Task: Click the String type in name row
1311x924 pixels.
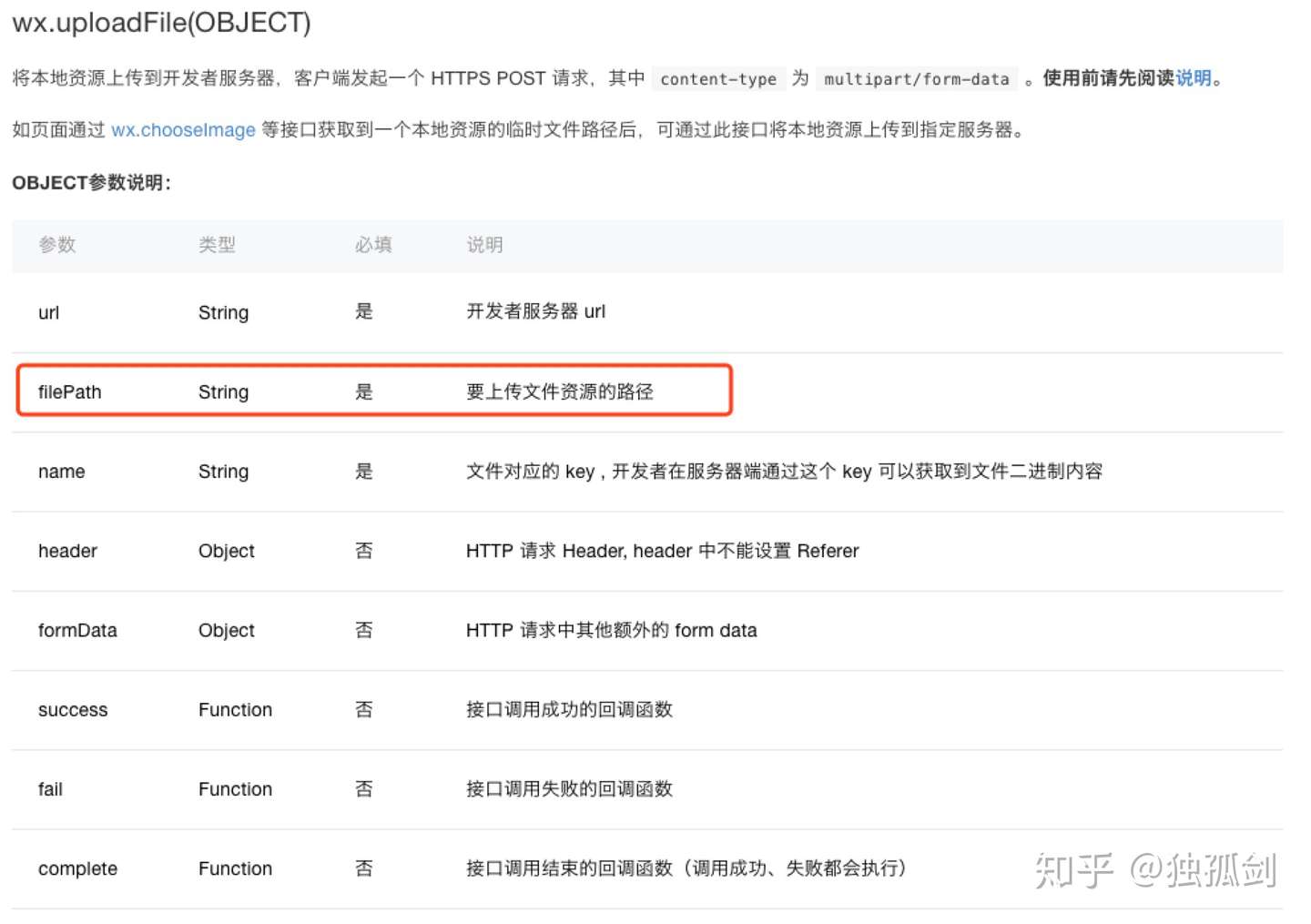Action: [x=224, y=472]
